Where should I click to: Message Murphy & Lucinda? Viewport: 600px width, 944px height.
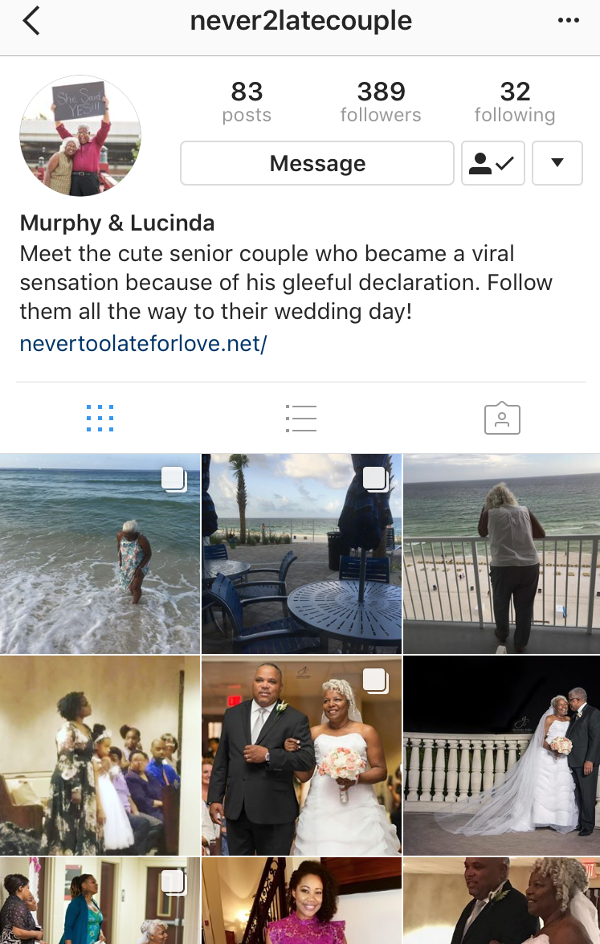point(317,163)
